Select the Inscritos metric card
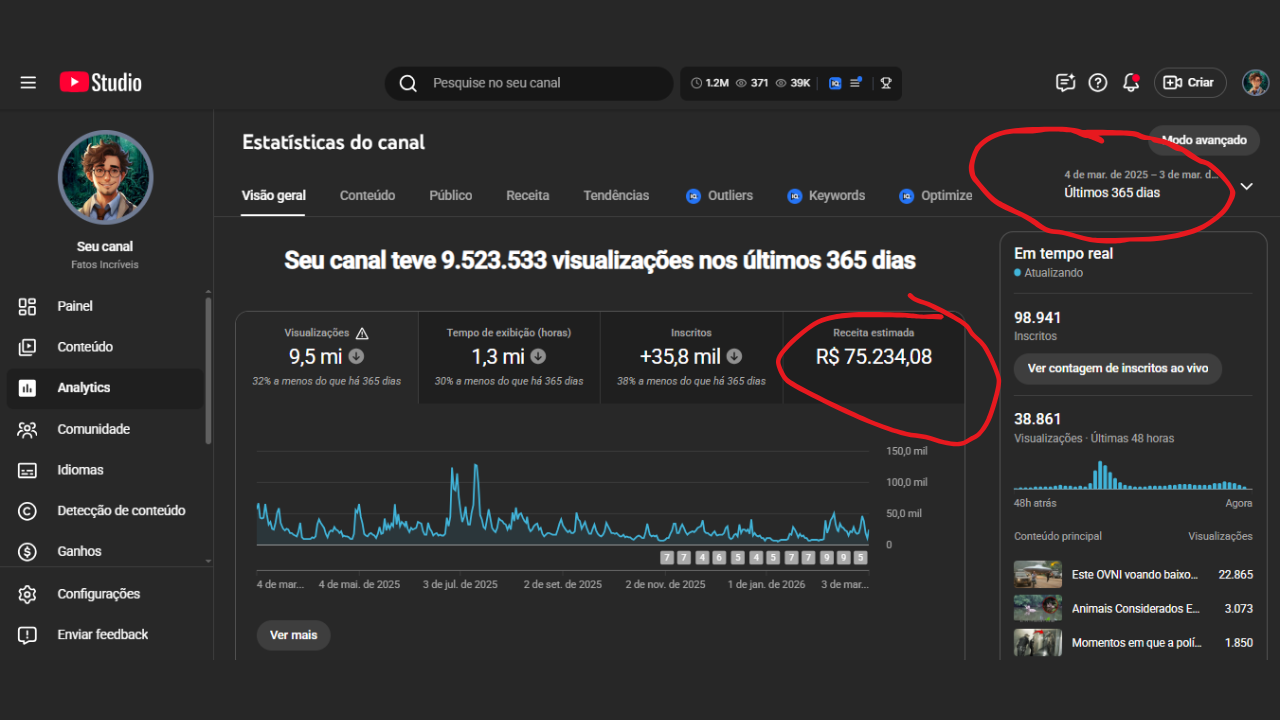This screenshot has width=1280, height=720. pyautogui.click(x=691, y=357)
